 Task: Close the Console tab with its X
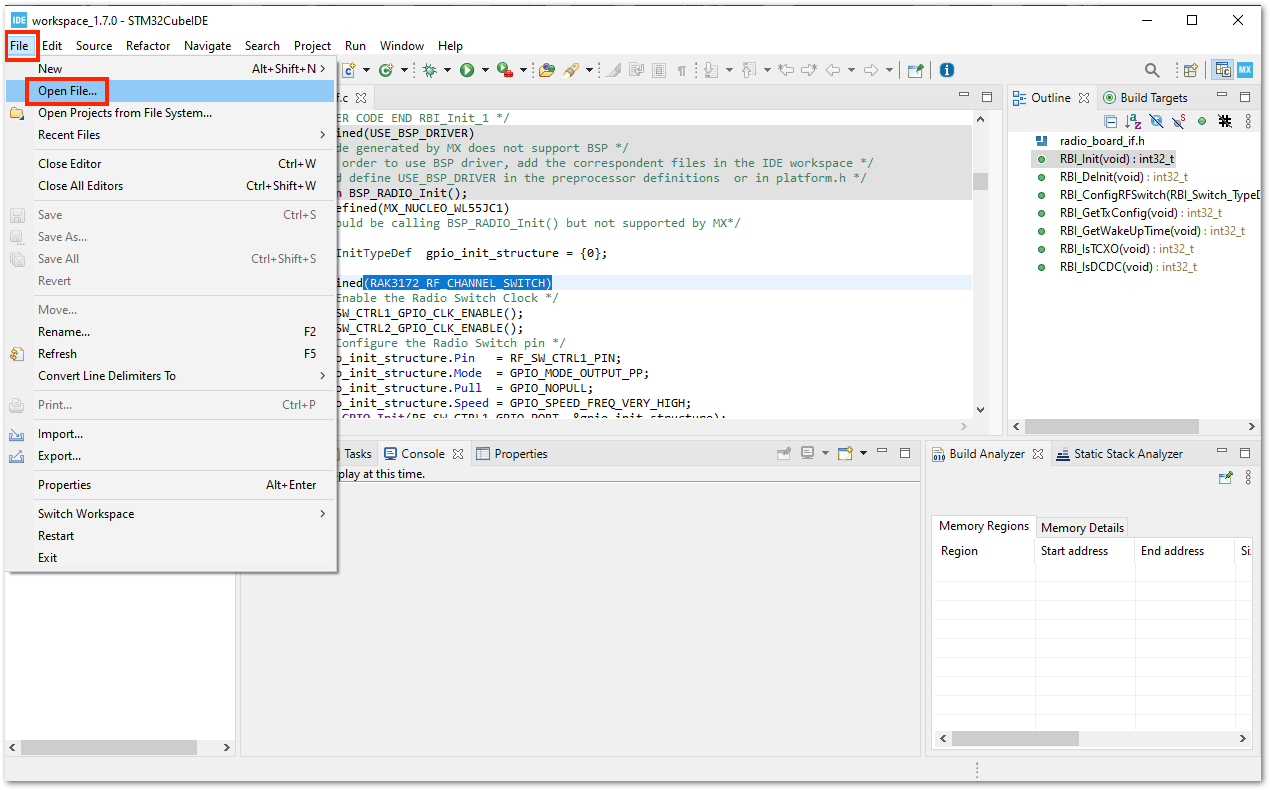click(x=457, y=454)
